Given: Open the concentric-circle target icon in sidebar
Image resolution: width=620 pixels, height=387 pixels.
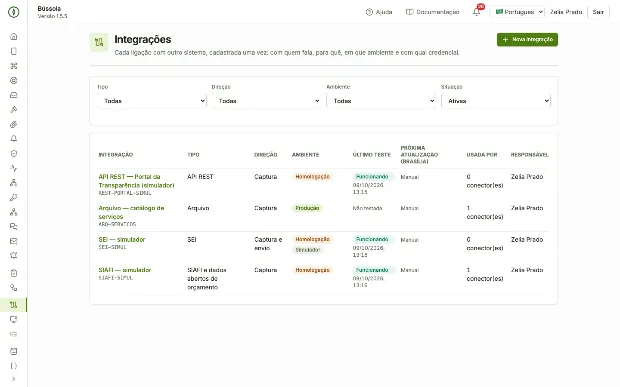Looking at the screenshot, I should coord(13,80).
